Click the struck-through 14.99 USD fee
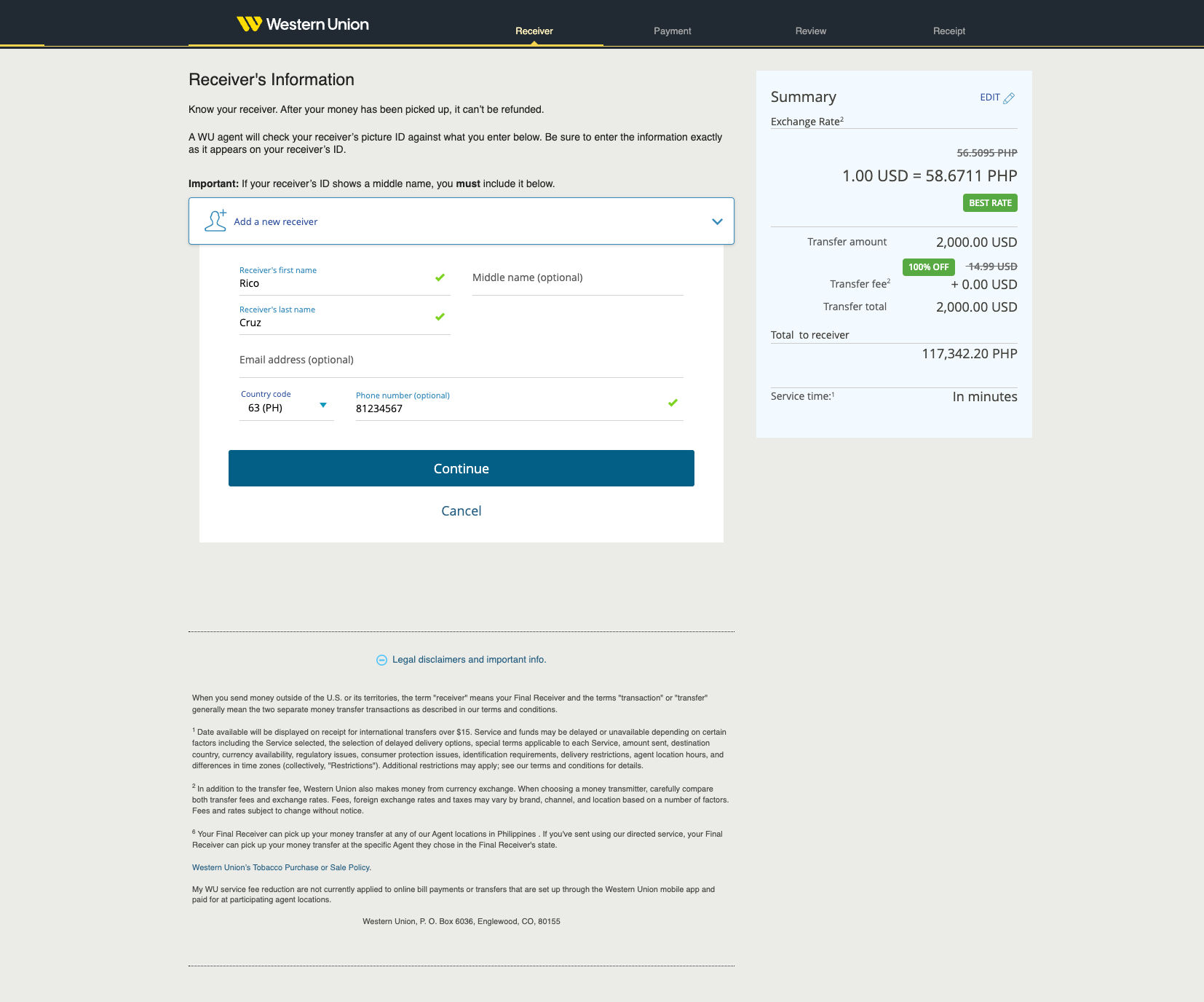This screenshot has width=1204, height=1002. coord(991,267)
